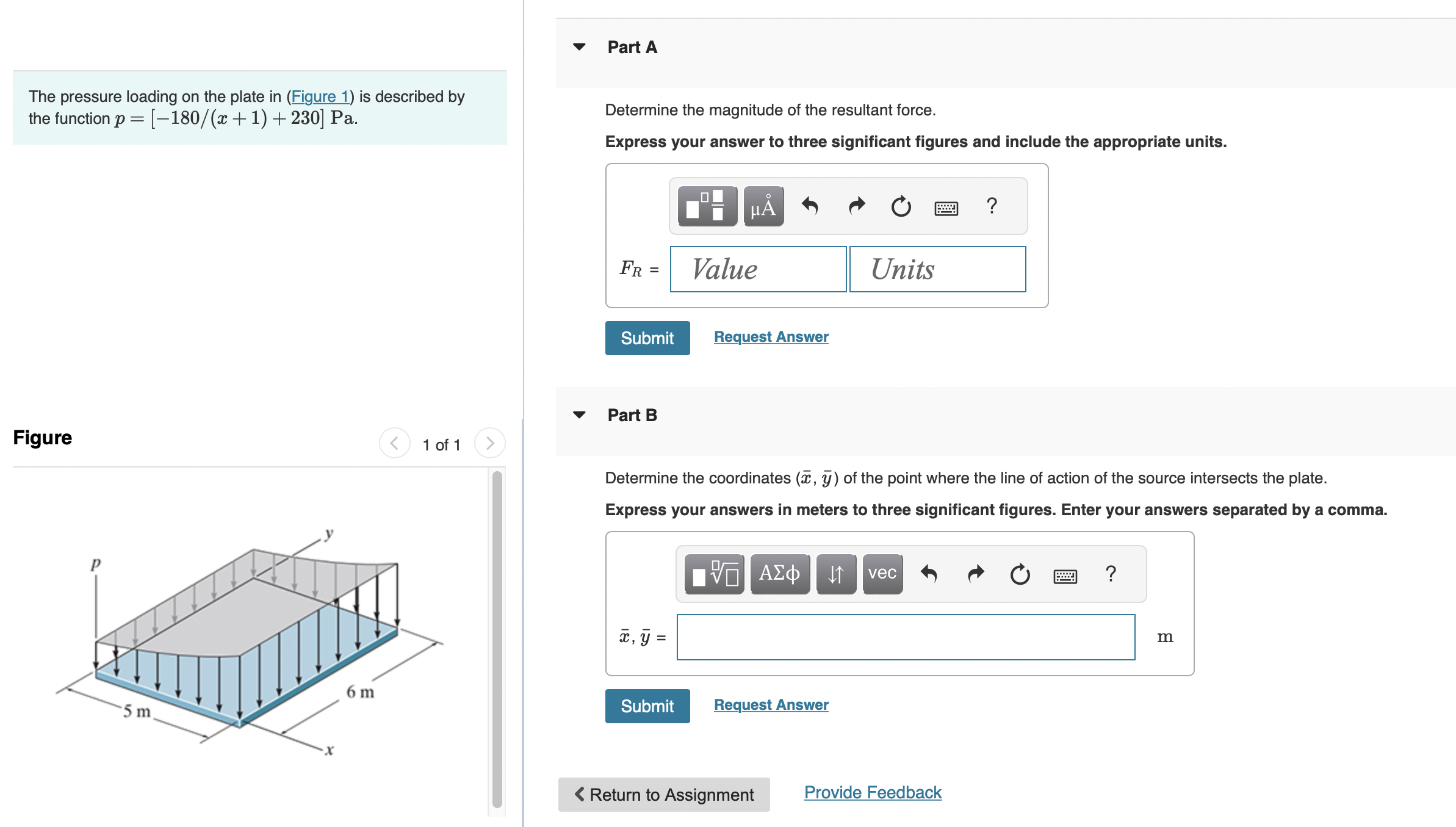
Task: Click the Value input field for FR
Action: 757,269
